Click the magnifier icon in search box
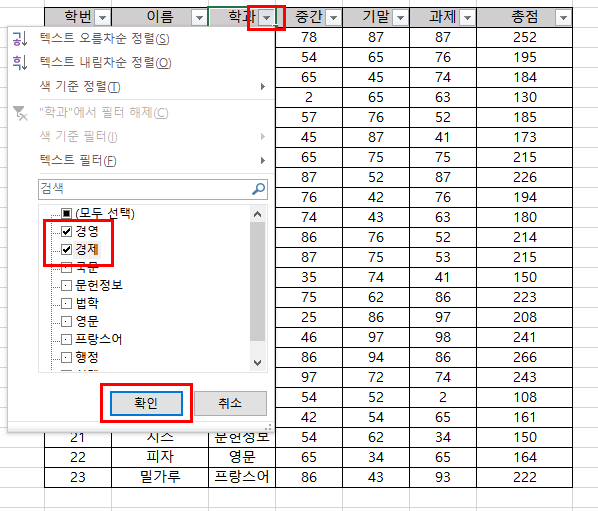This screenshot has height=511, width=598. tap(259, 189)
